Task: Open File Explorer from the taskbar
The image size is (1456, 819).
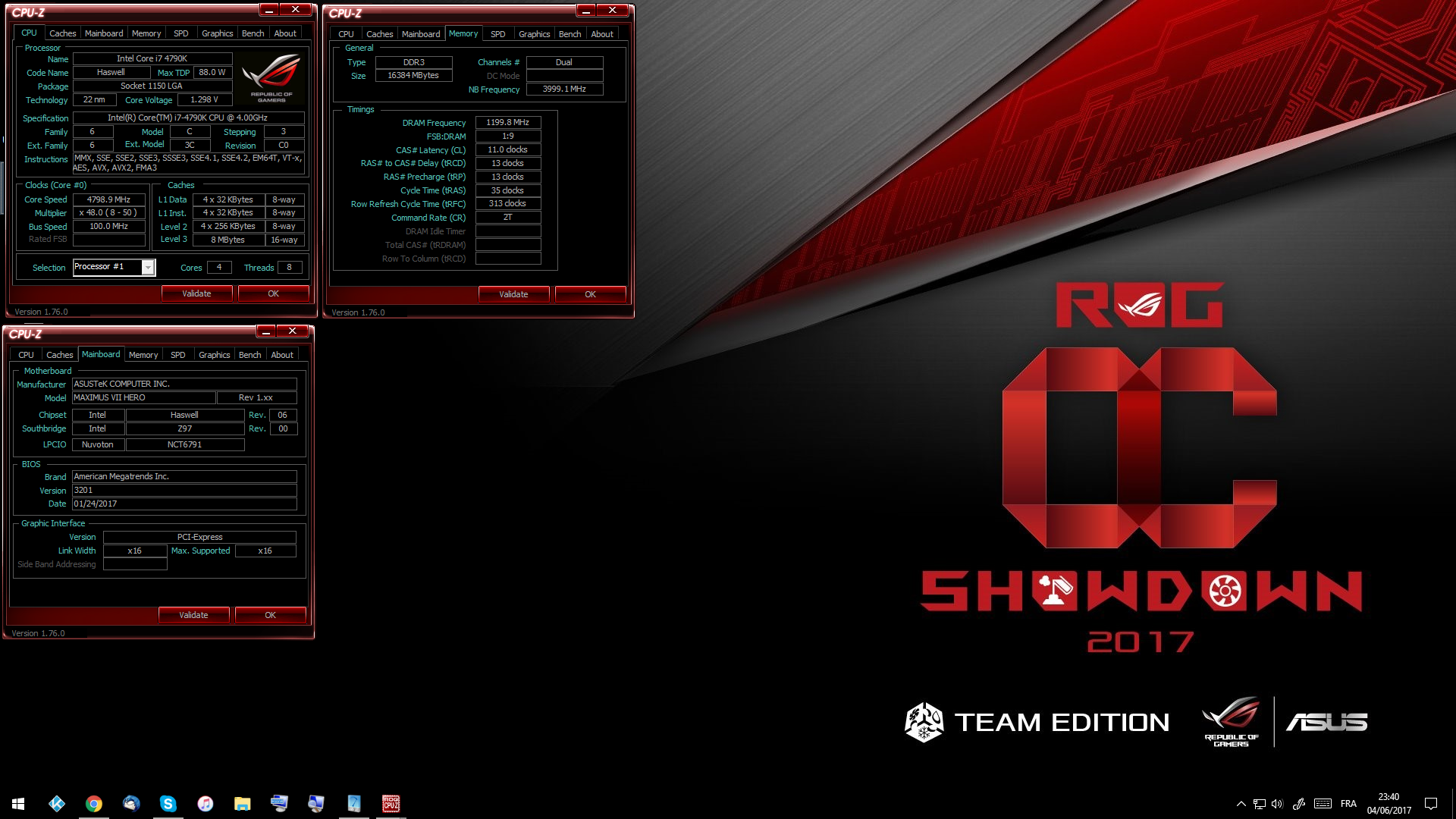Action: tap(243, 803)
